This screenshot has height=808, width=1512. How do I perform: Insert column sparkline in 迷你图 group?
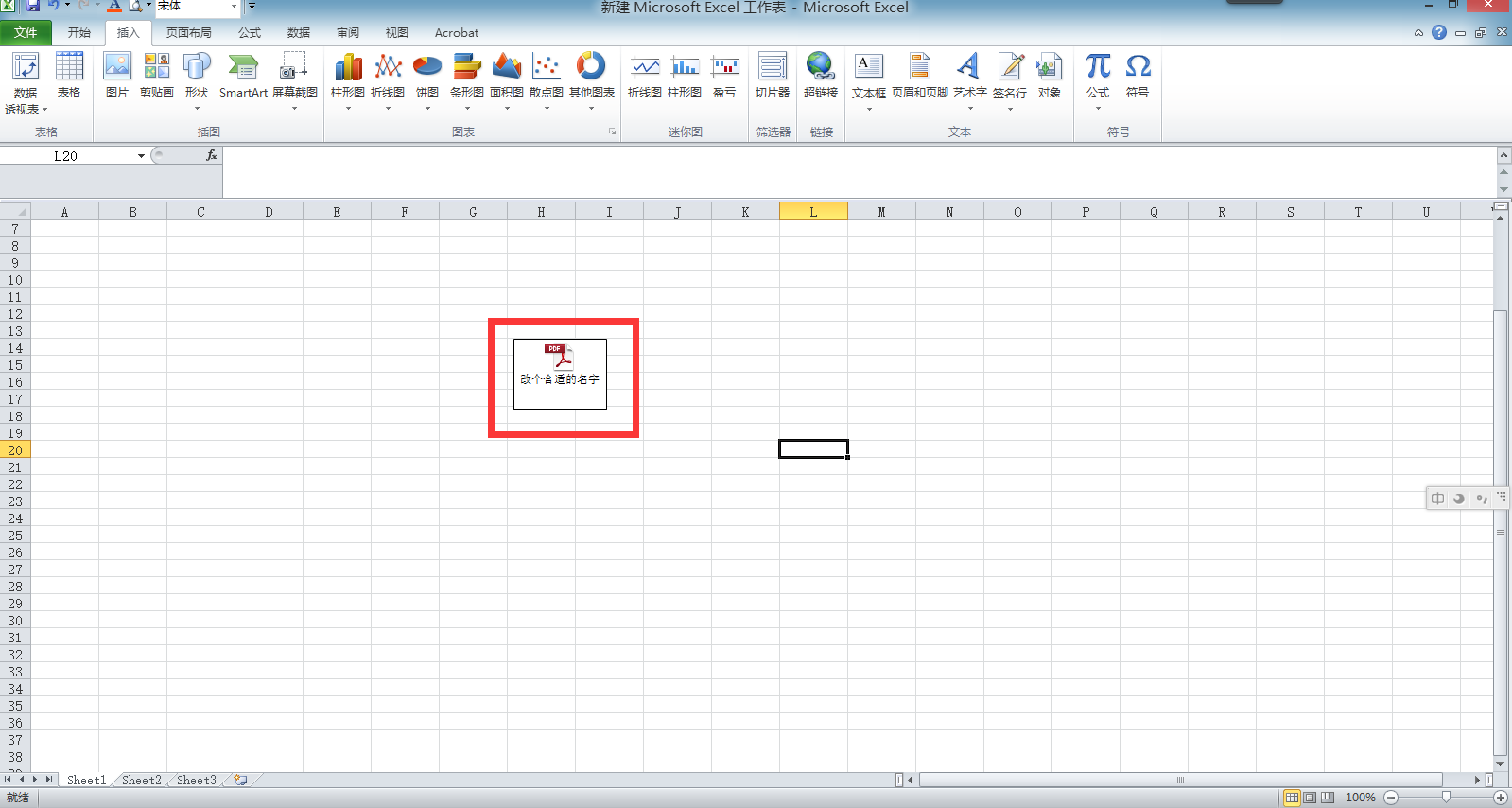(685, 76)
